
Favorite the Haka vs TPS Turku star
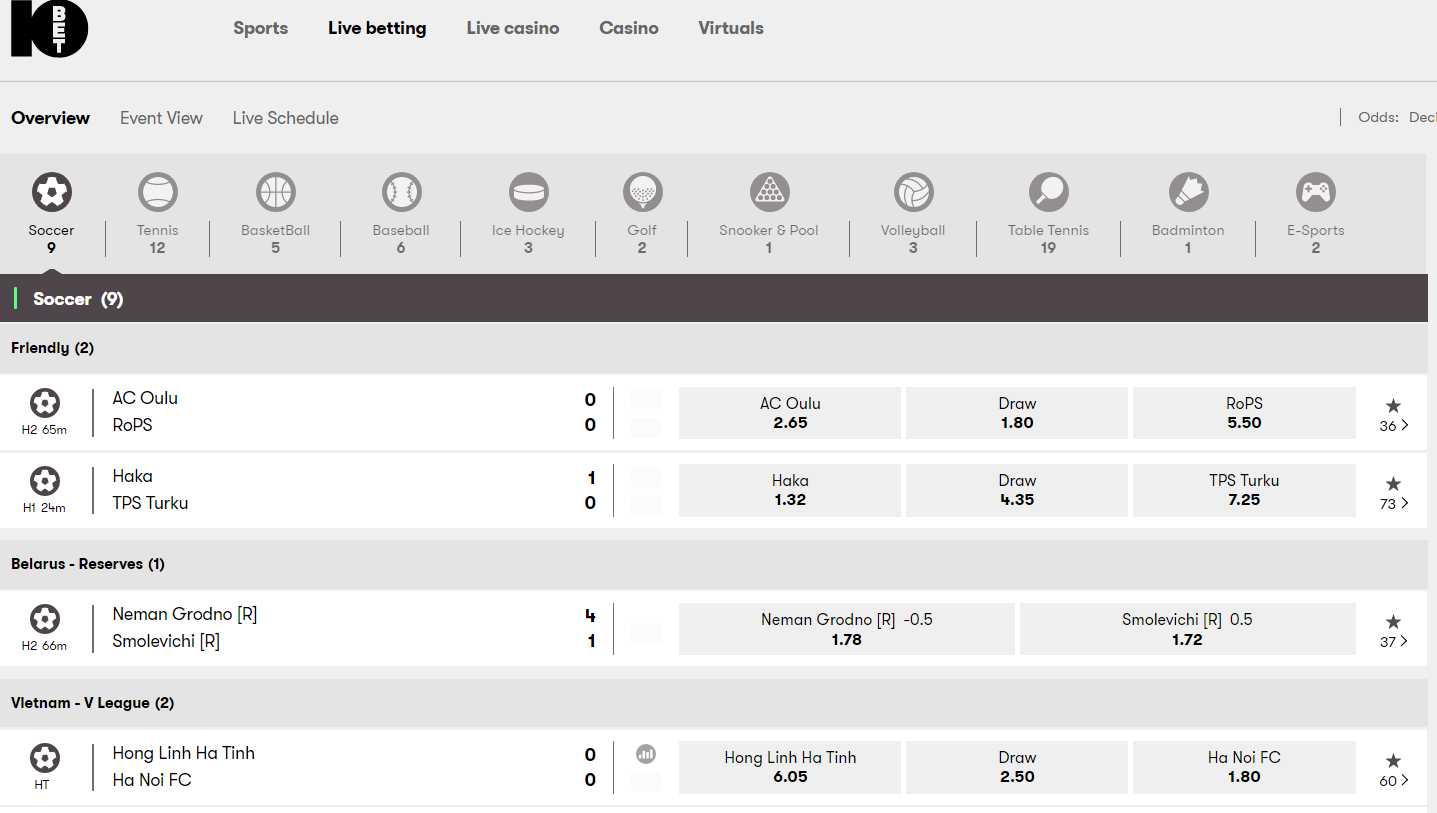pos(1394,483)
